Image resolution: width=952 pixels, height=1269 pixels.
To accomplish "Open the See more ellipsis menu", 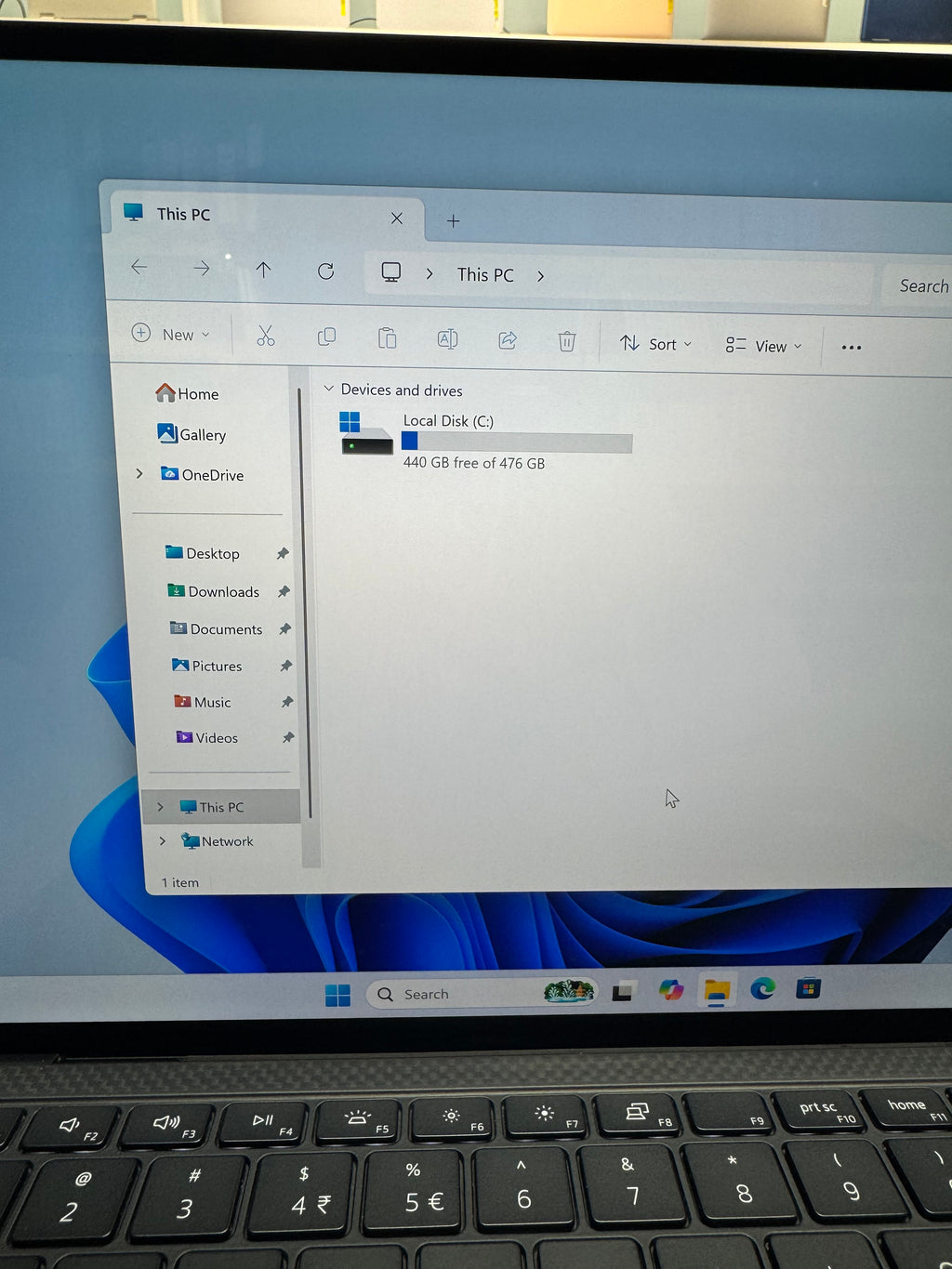I will pos(851,347).
